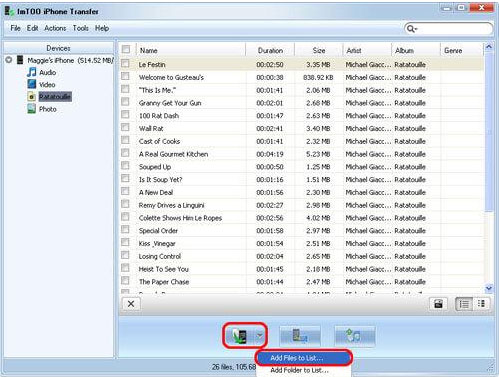
Task: Check the box for Is It Soup Yet?
Action: tap(125, 178)
